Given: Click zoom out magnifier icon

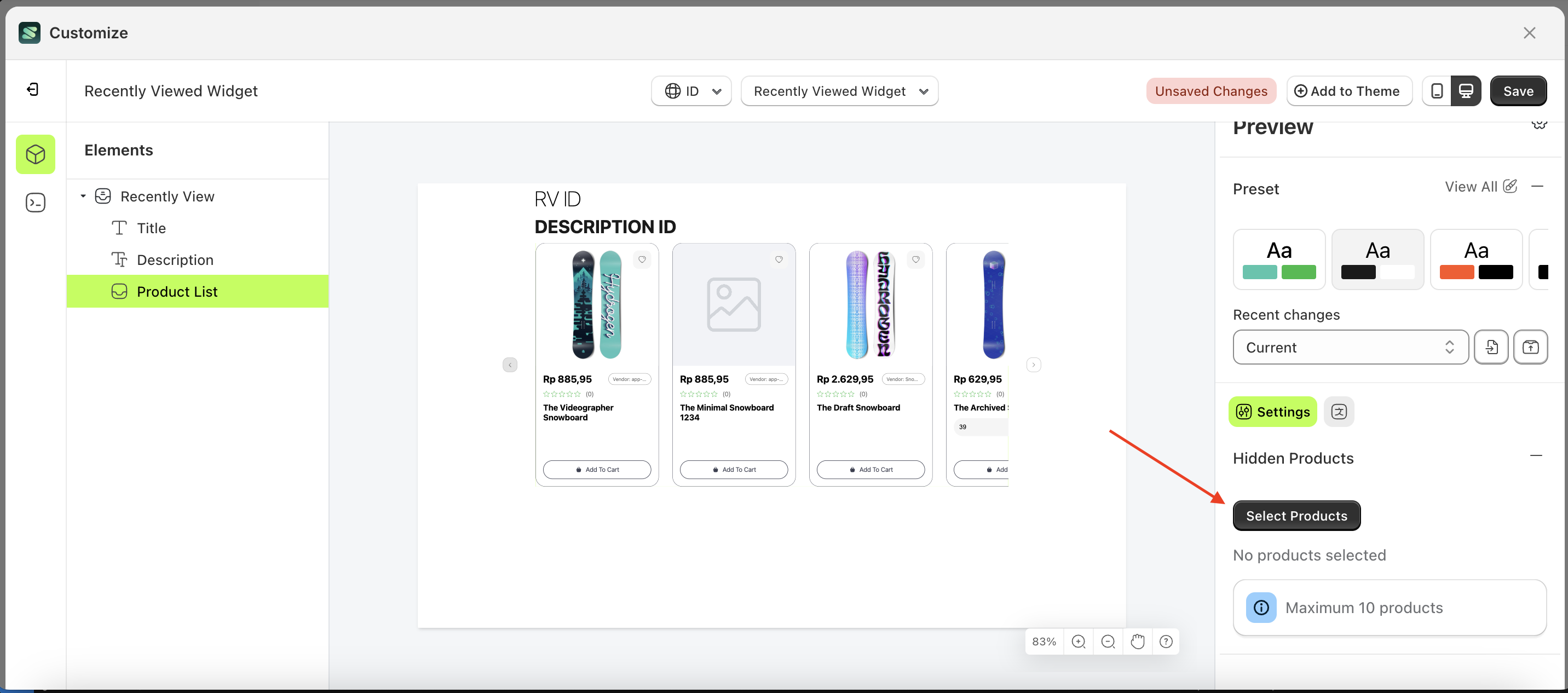Looking at the screenshot, I should [x=1108, y=642].
